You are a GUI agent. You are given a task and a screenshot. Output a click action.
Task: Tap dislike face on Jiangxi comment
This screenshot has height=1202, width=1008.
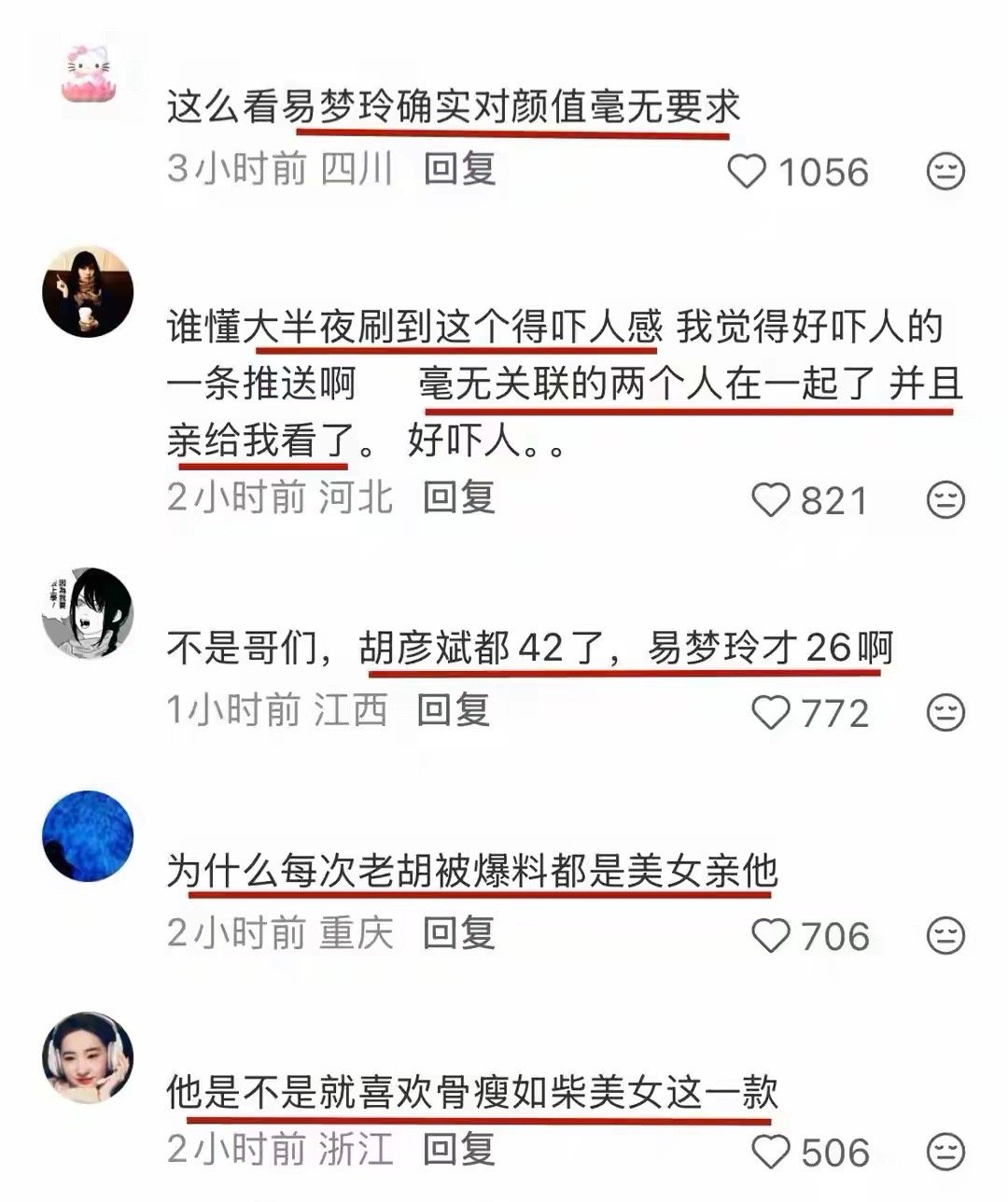pyautogui.click(x=945, y=713)
